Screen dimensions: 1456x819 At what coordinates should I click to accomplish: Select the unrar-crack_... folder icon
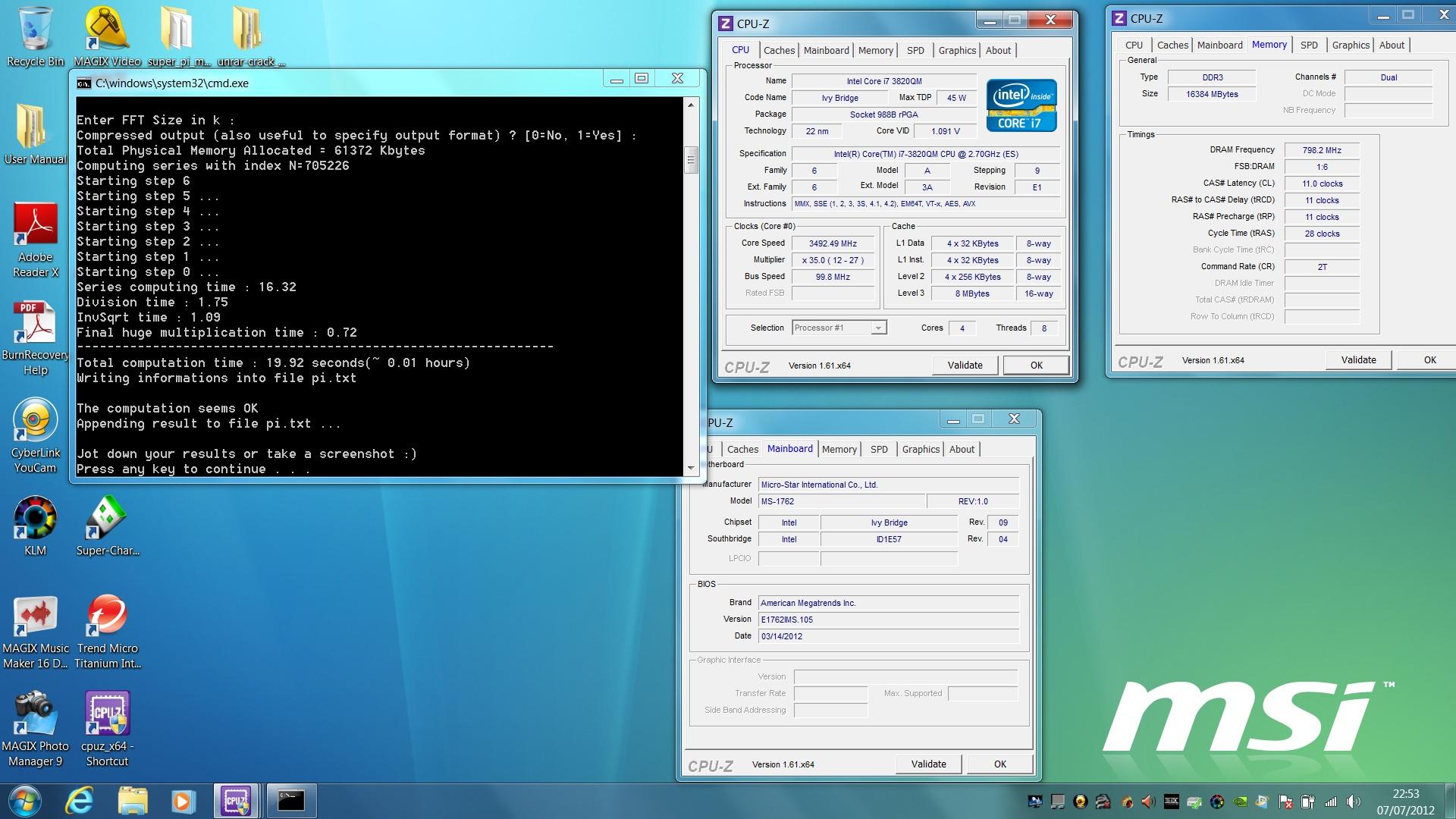249,36
